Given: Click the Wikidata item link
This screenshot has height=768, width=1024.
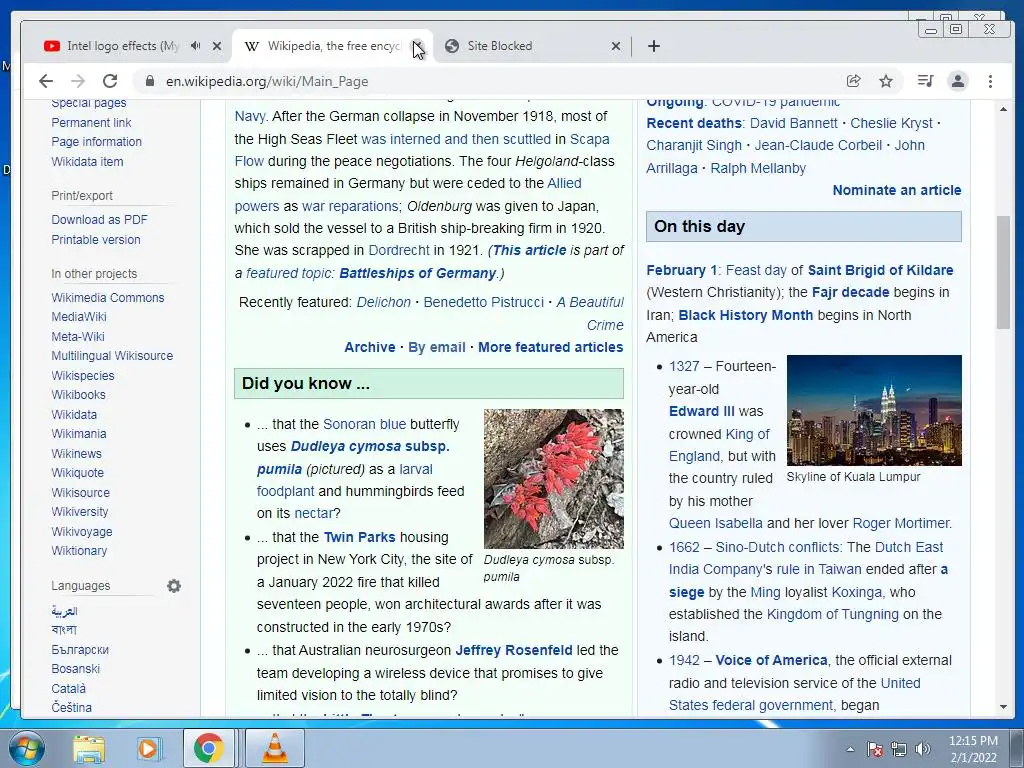Looking at the screenshot, I should point(88,161).
